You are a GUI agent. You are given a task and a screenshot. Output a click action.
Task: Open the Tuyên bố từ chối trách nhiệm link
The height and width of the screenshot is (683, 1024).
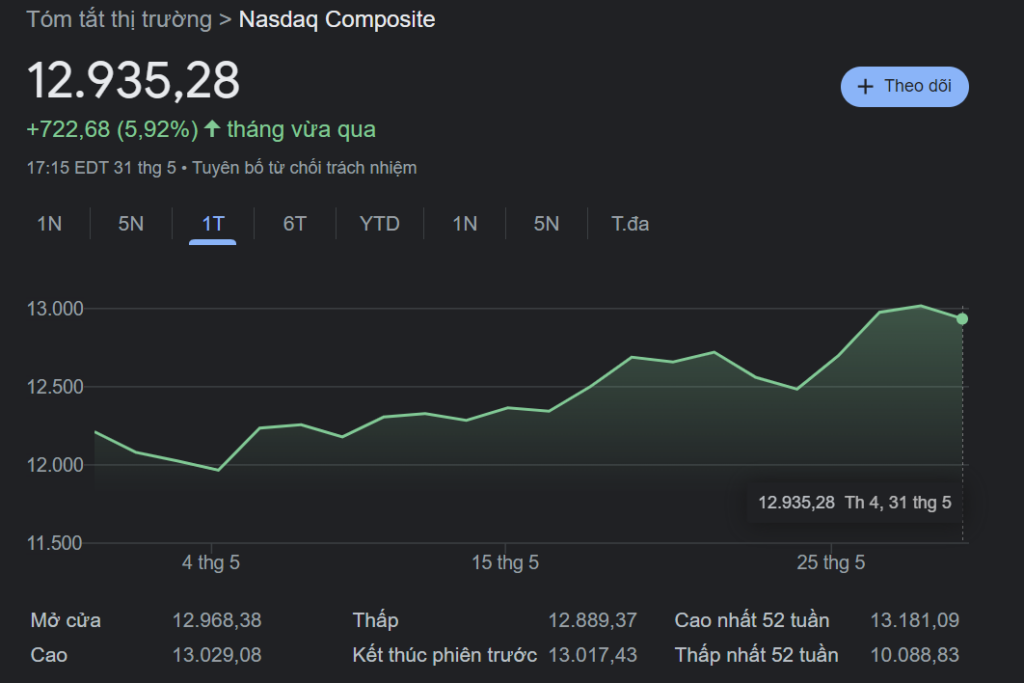[x=304, y=168]
